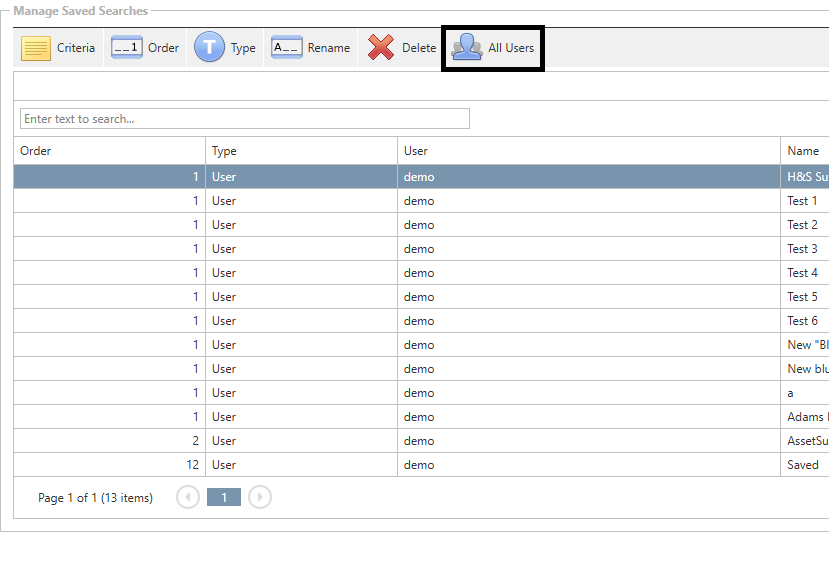Viewport: 829px width, 575px height.
Task: Click the Rename toolbar icon
Action: (287, 48)
